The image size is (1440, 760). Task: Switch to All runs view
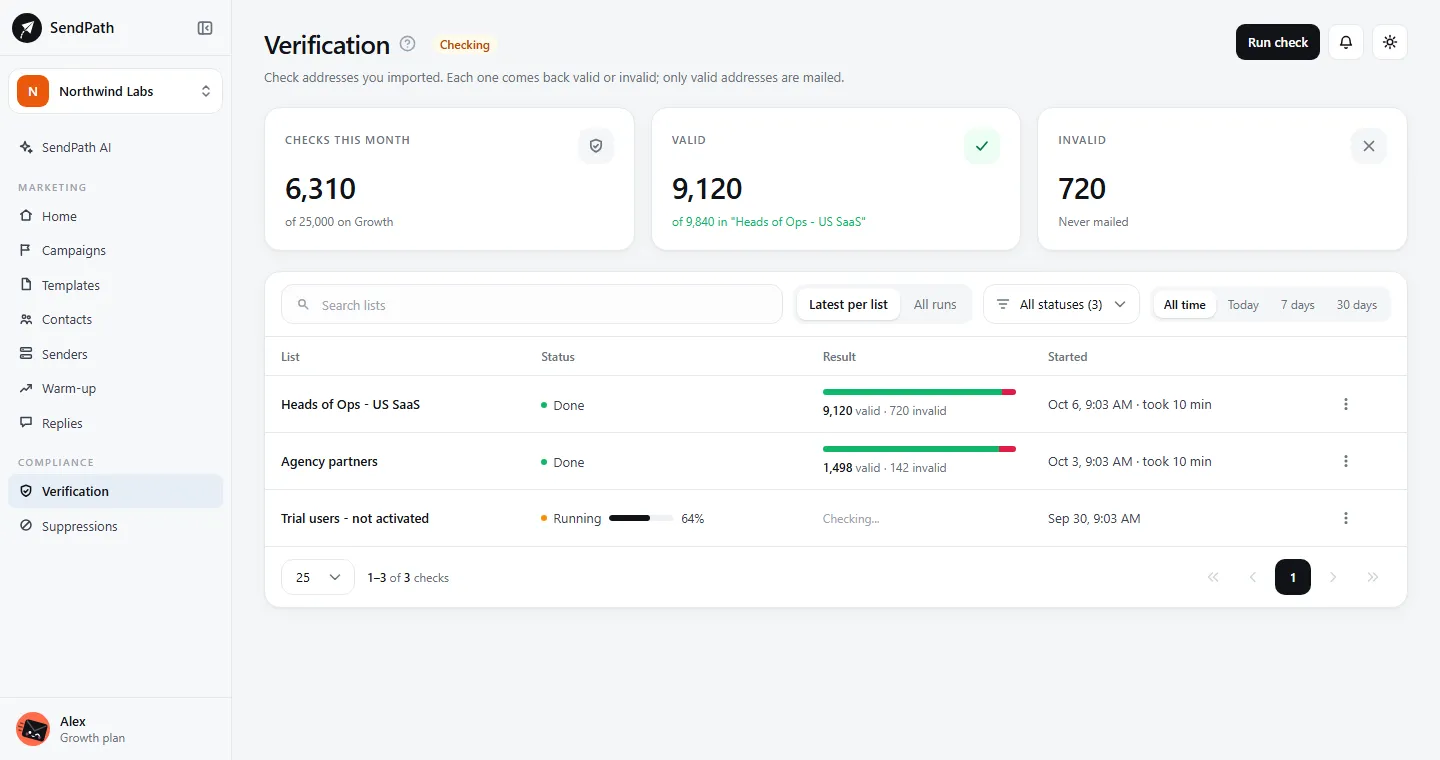click(x=935, y=304)
